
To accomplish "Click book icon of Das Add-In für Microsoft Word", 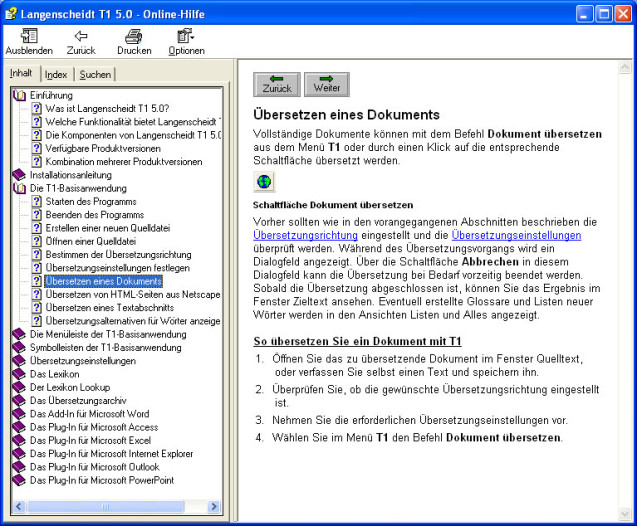I will pos(20,414).
